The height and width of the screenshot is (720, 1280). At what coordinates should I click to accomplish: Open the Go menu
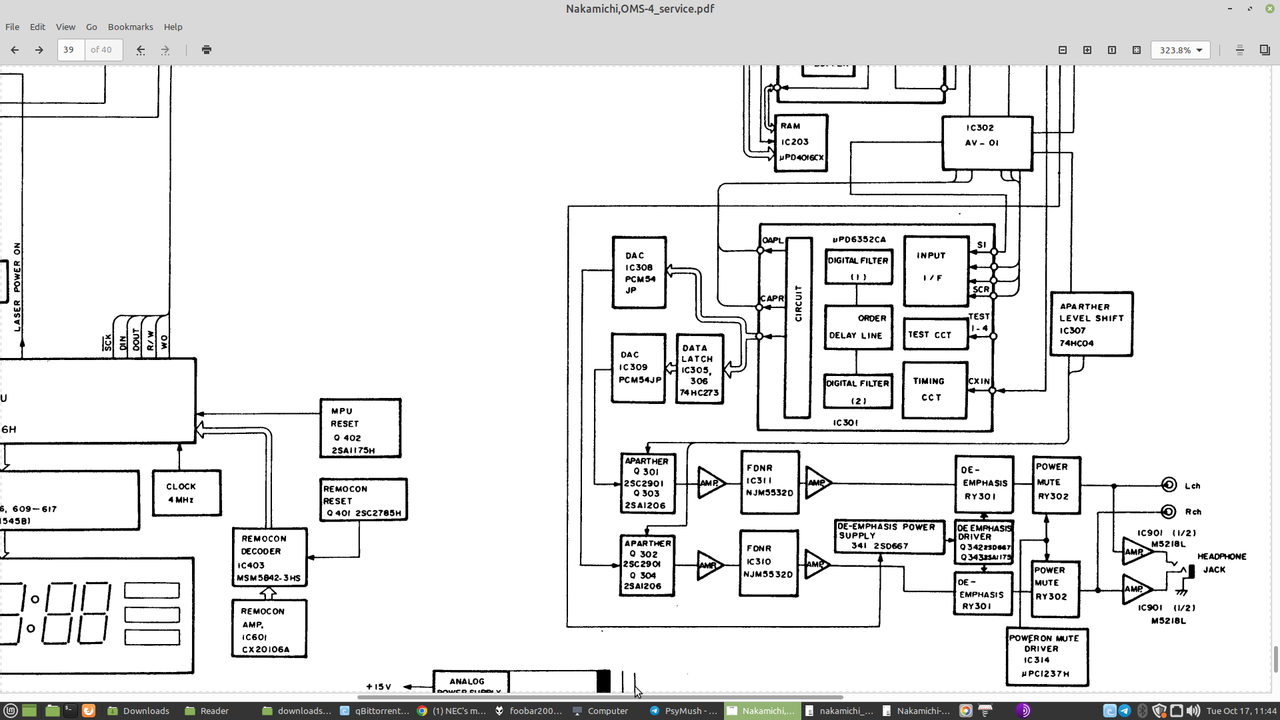pyautogui.click(x=91, y=27)
